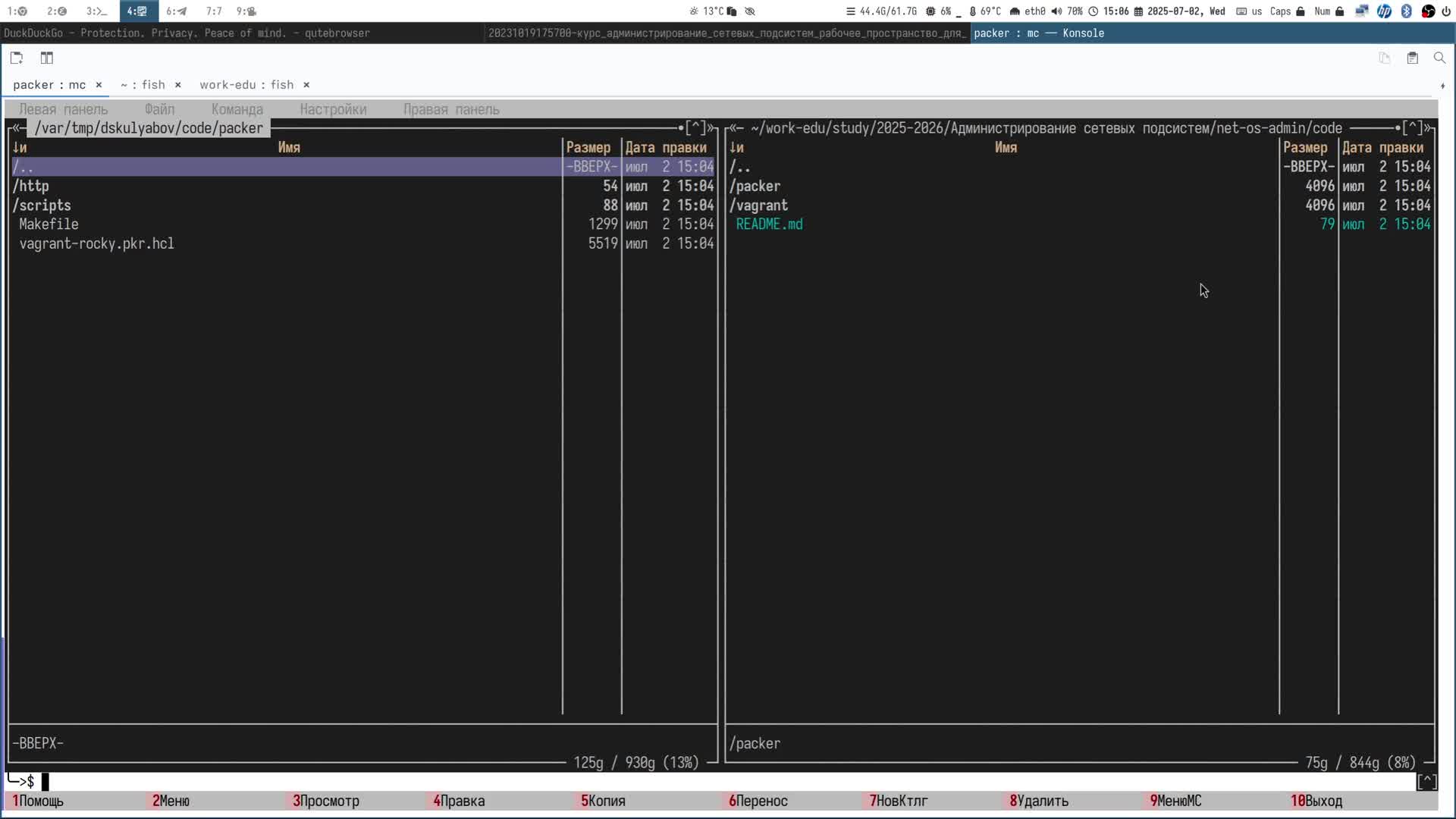This screenshot has width=1456, height=819.
Task: Switch to workspace 9 camera icon
Action: click(x=246, y=11)
